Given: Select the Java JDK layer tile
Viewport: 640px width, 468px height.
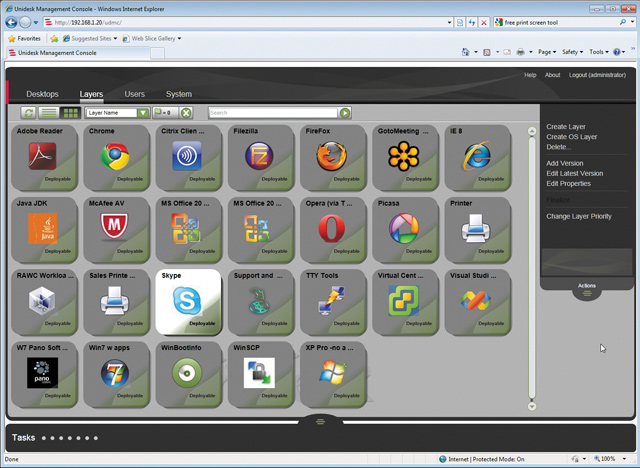Looking at the screenshot, I should coord(44,230).
